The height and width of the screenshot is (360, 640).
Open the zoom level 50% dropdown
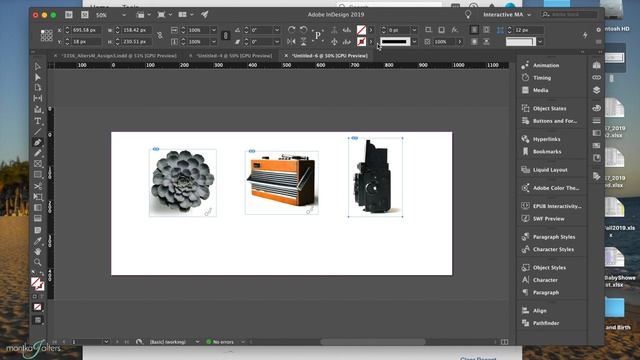pos(124,15)
